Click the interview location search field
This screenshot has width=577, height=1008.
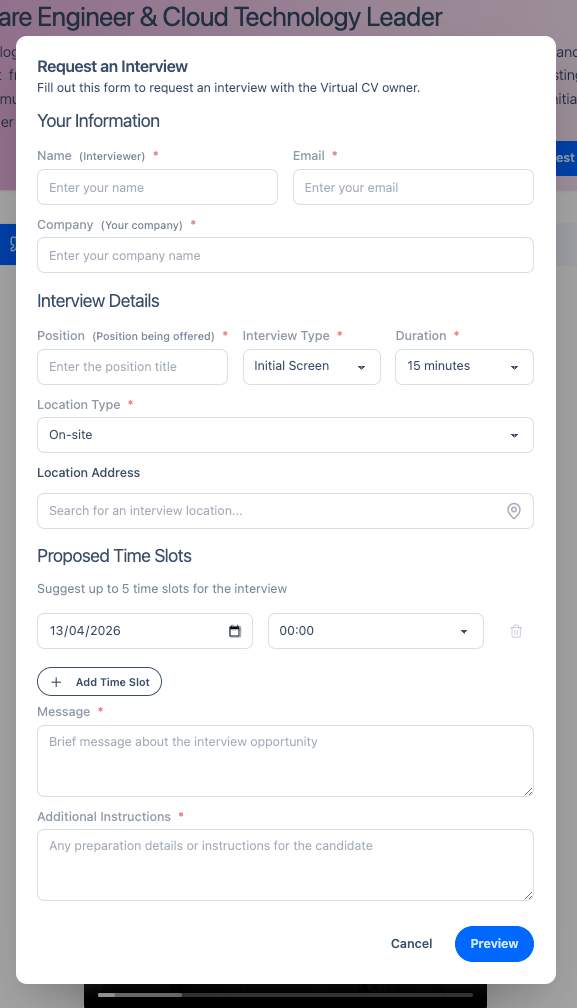(x=270, y=511)
